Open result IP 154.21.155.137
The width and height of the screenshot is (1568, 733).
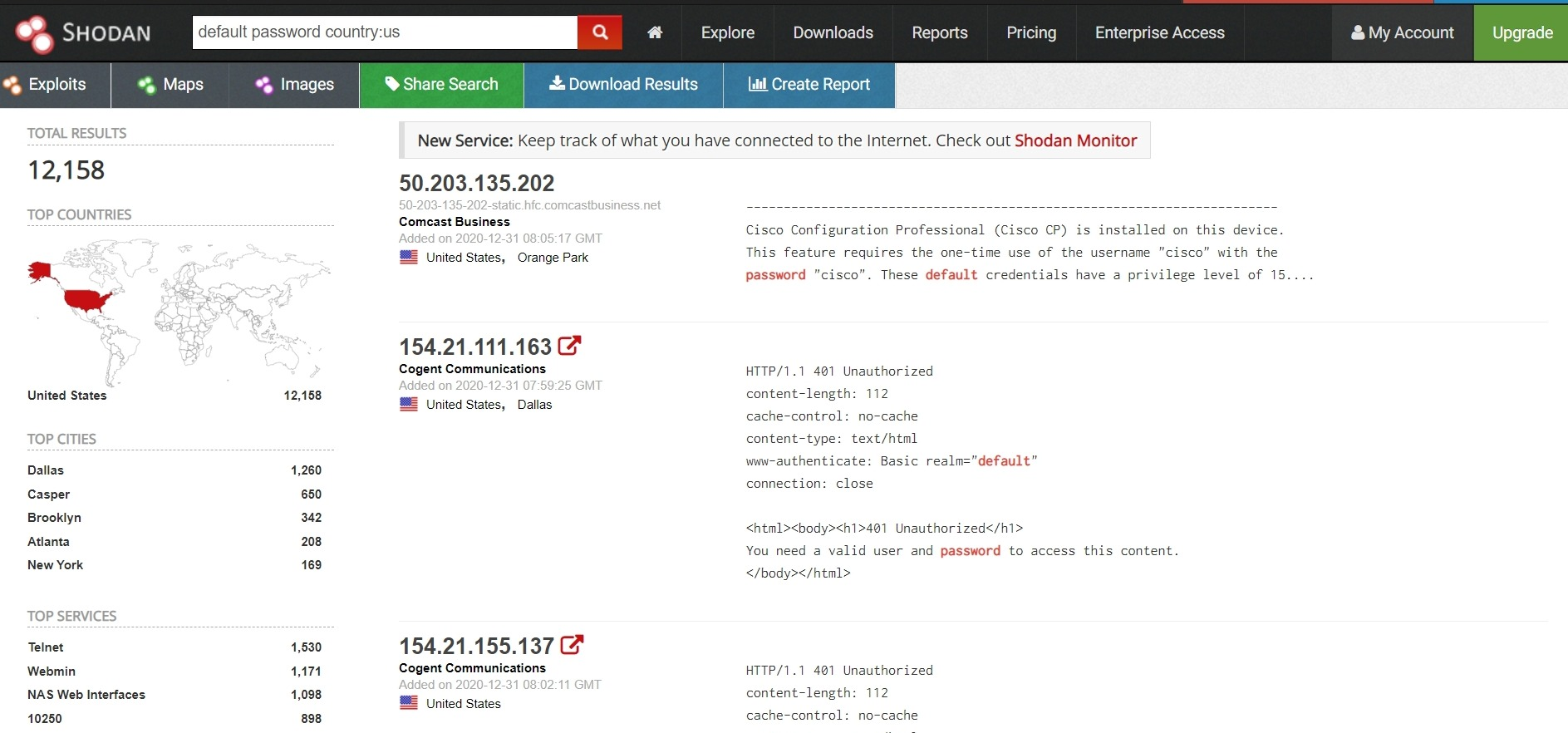tap(476, 646)
